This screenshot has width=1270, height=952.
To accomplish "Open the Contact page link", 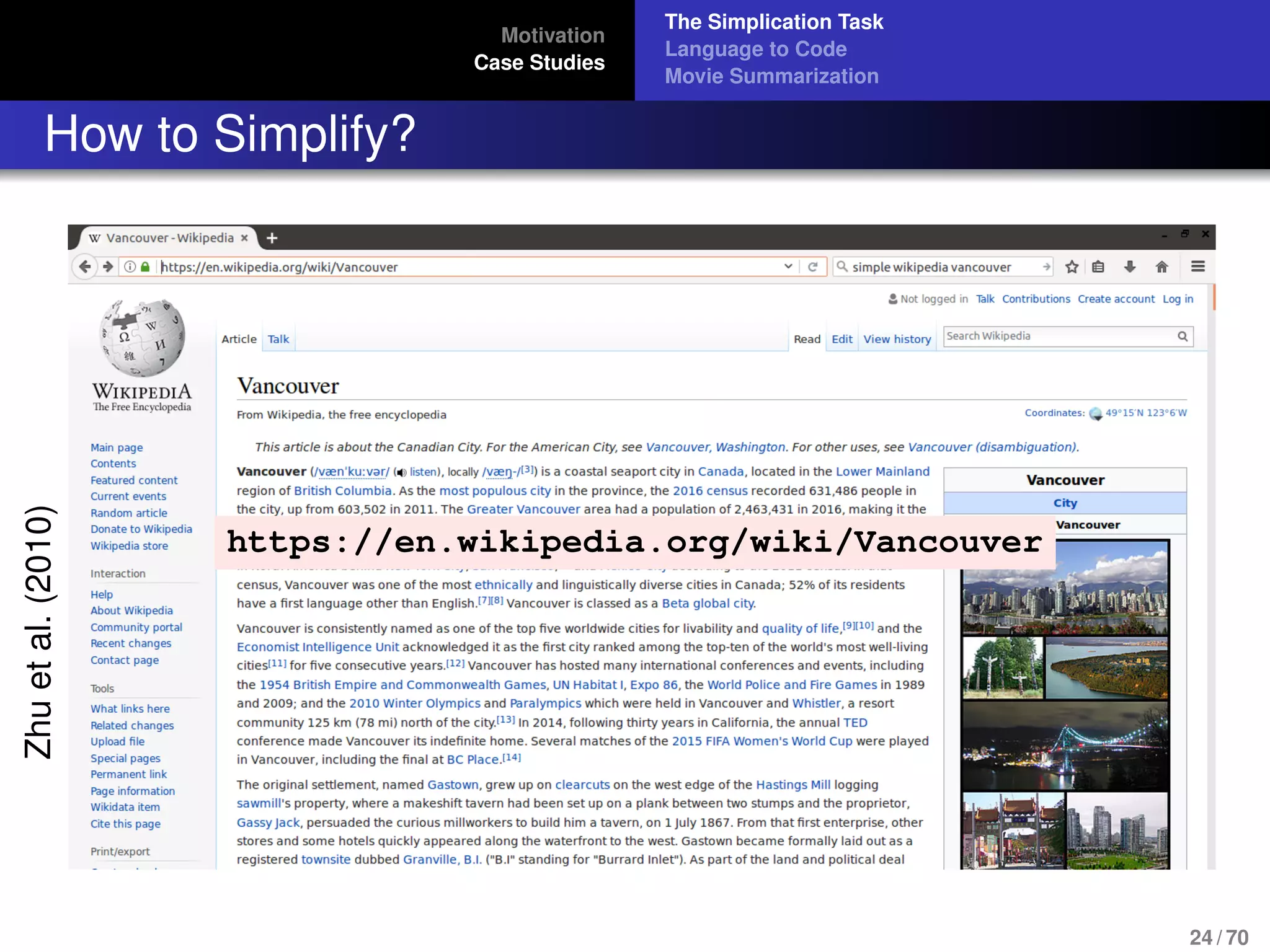I will point(125,660).
